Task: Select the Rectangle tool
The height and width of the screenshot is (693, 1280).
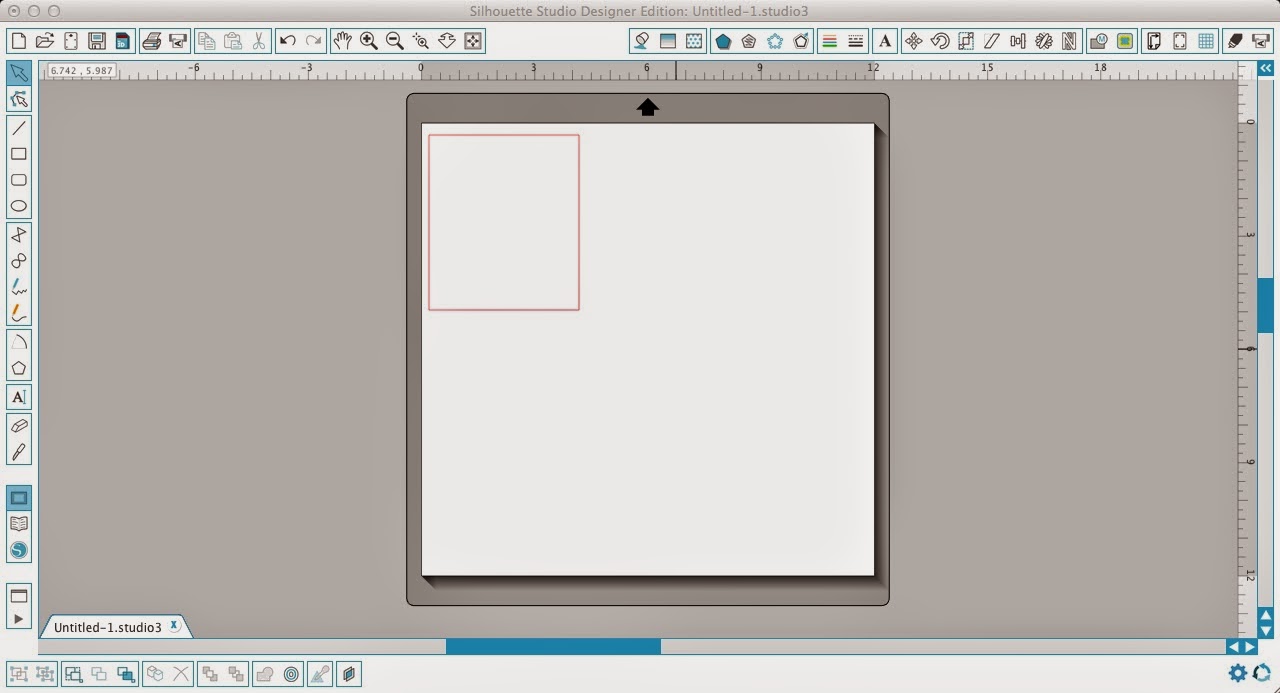Action: [18, 154]
